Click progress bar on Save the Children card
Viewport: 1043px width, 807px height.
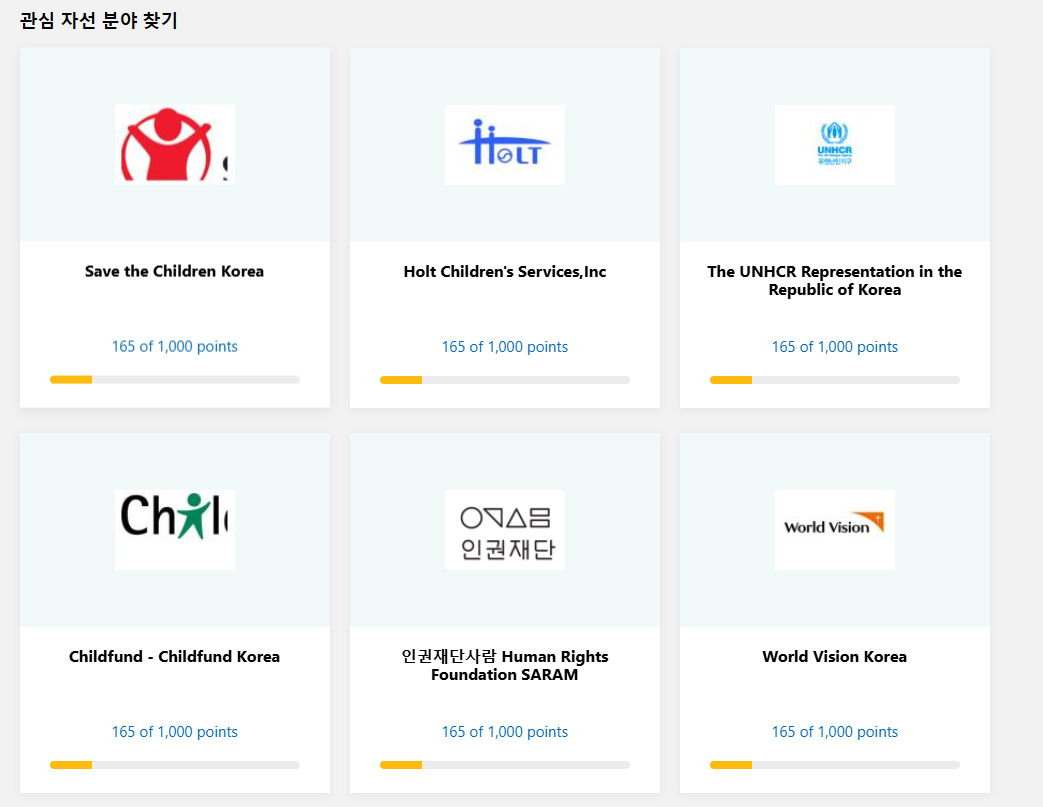(175, 380)
